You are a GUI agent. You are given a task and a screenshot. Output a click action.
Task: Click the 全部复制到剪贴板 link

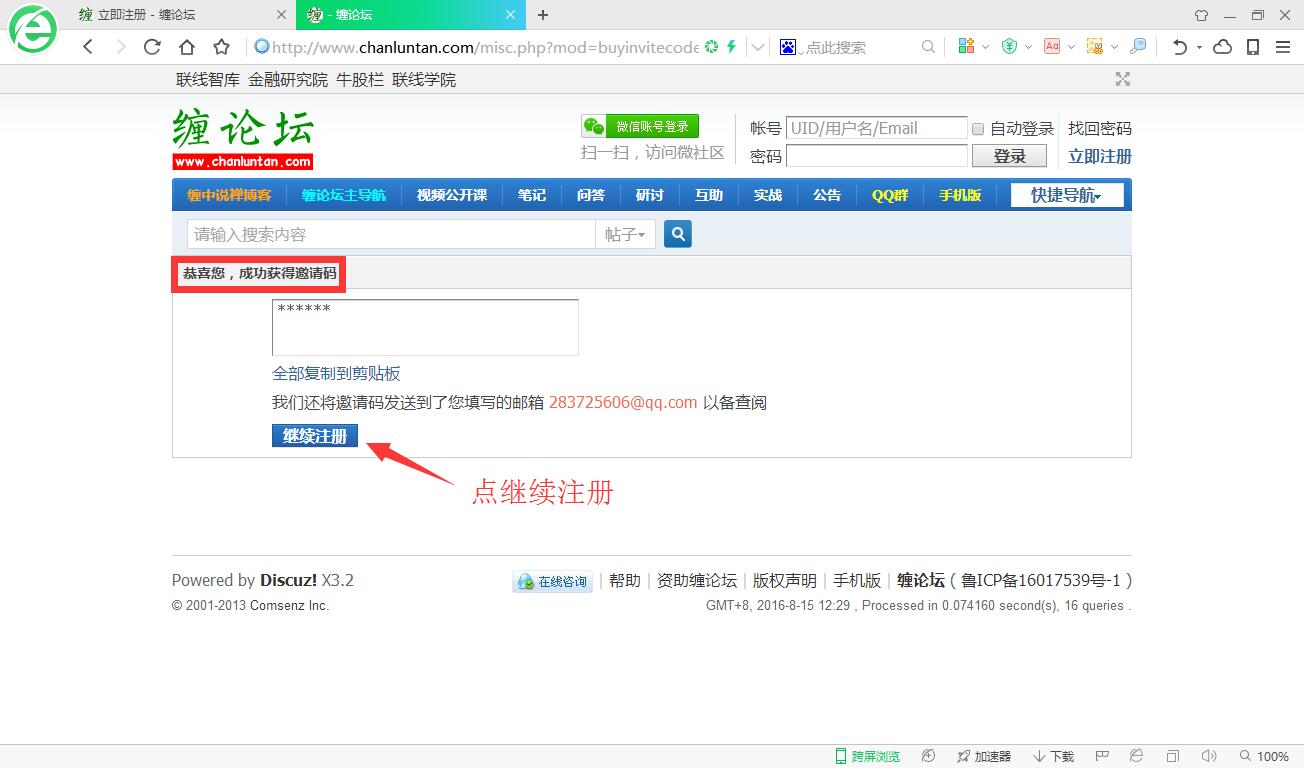pos(336,373)
